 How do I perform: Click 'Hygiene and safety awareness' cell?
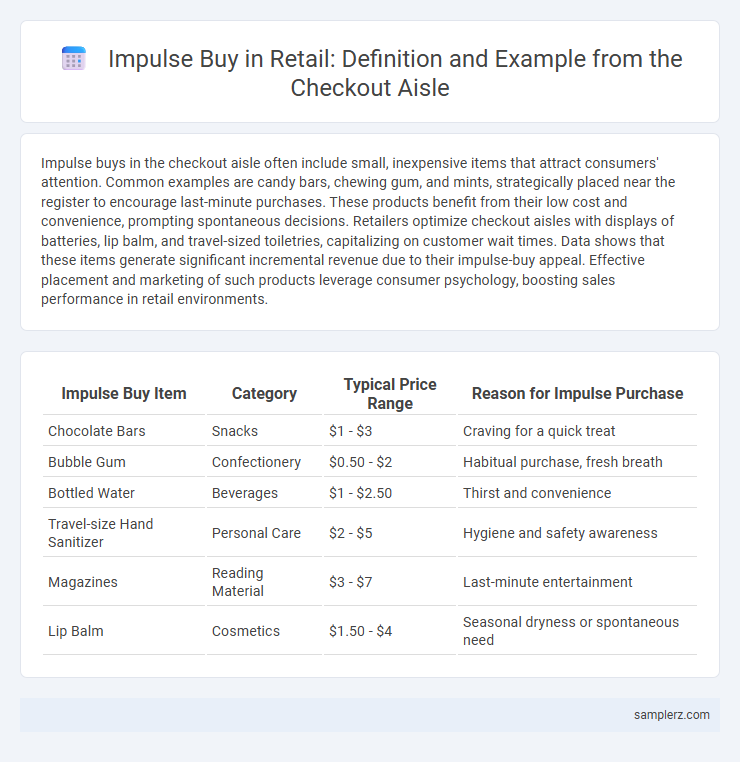coord(577,533)
